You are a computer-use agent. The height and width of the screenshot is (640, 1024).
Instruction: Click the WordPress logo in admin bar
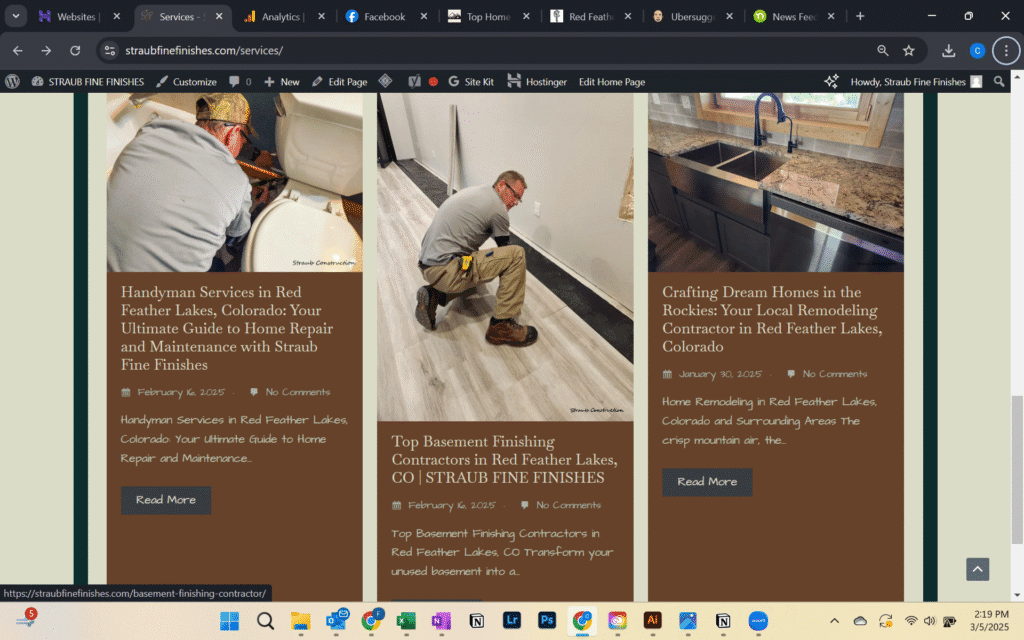point(12,82)
